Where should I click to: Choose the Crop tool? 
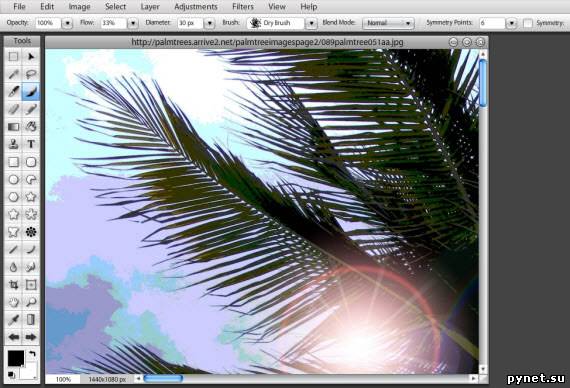pos(13,284)
